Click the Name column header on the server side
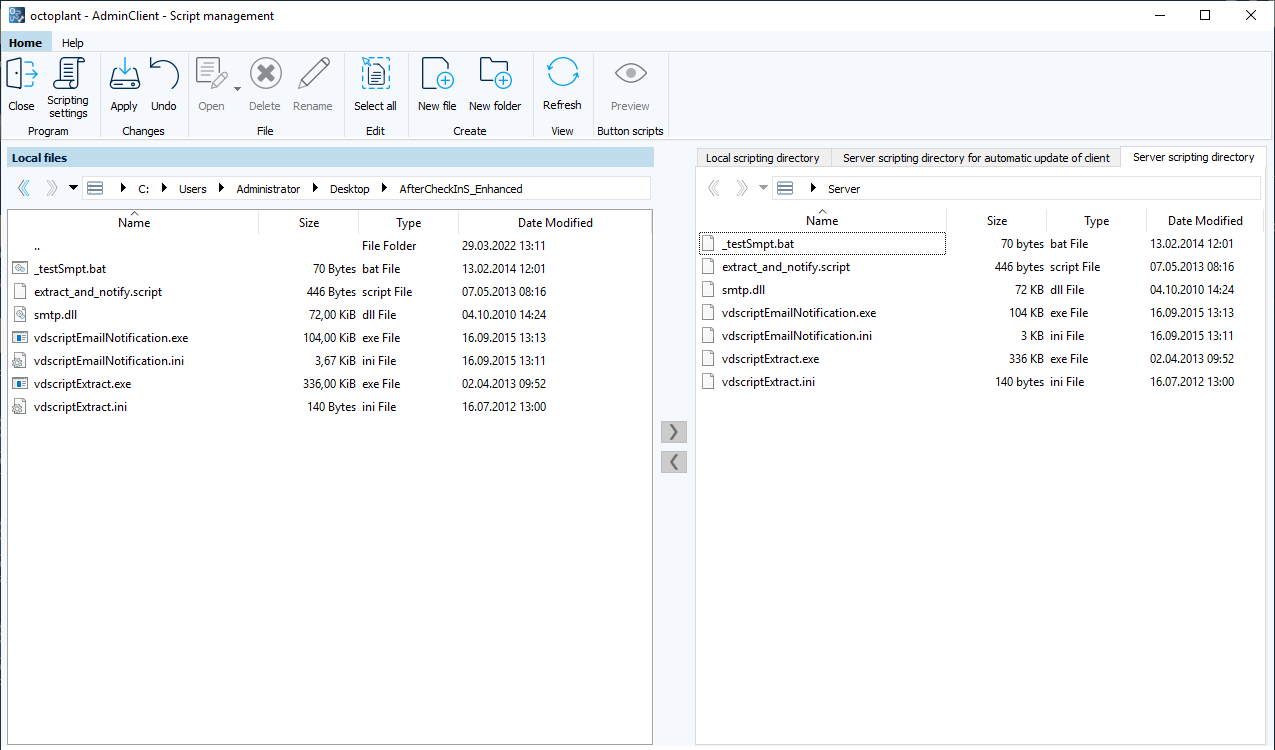Screen dimensions: 1275x750 (821, 220)
